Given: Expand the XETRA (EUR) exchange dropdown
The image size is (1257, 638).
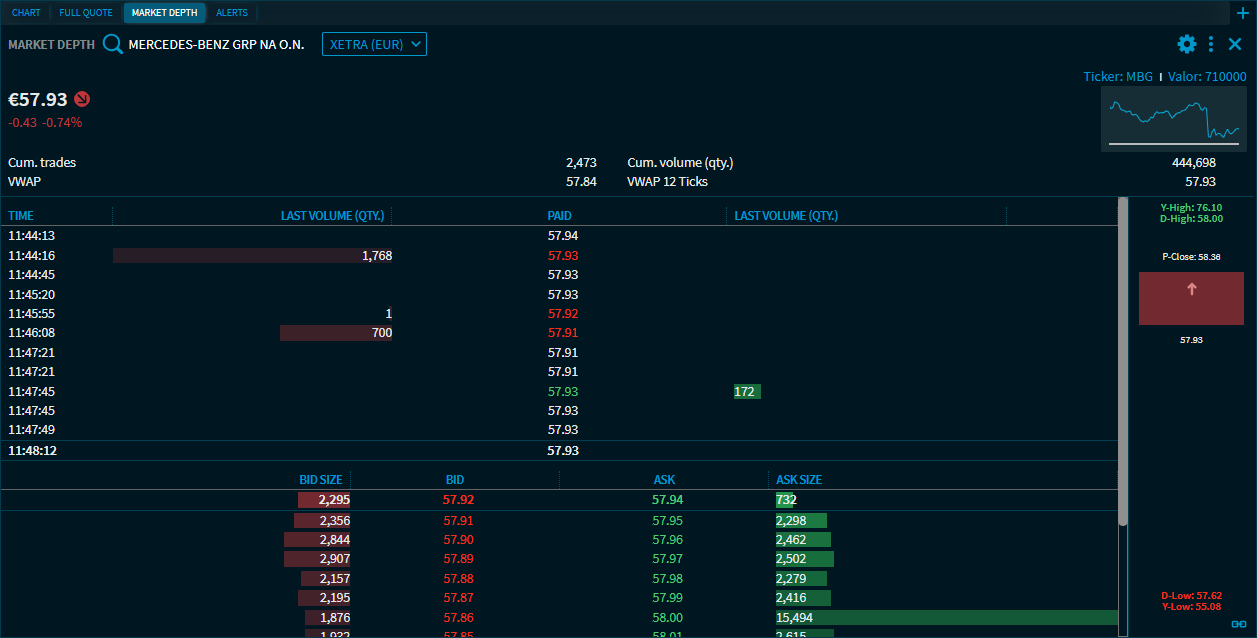Looking at the screenshot, I should pyautogui.click(x=374, y=44).
